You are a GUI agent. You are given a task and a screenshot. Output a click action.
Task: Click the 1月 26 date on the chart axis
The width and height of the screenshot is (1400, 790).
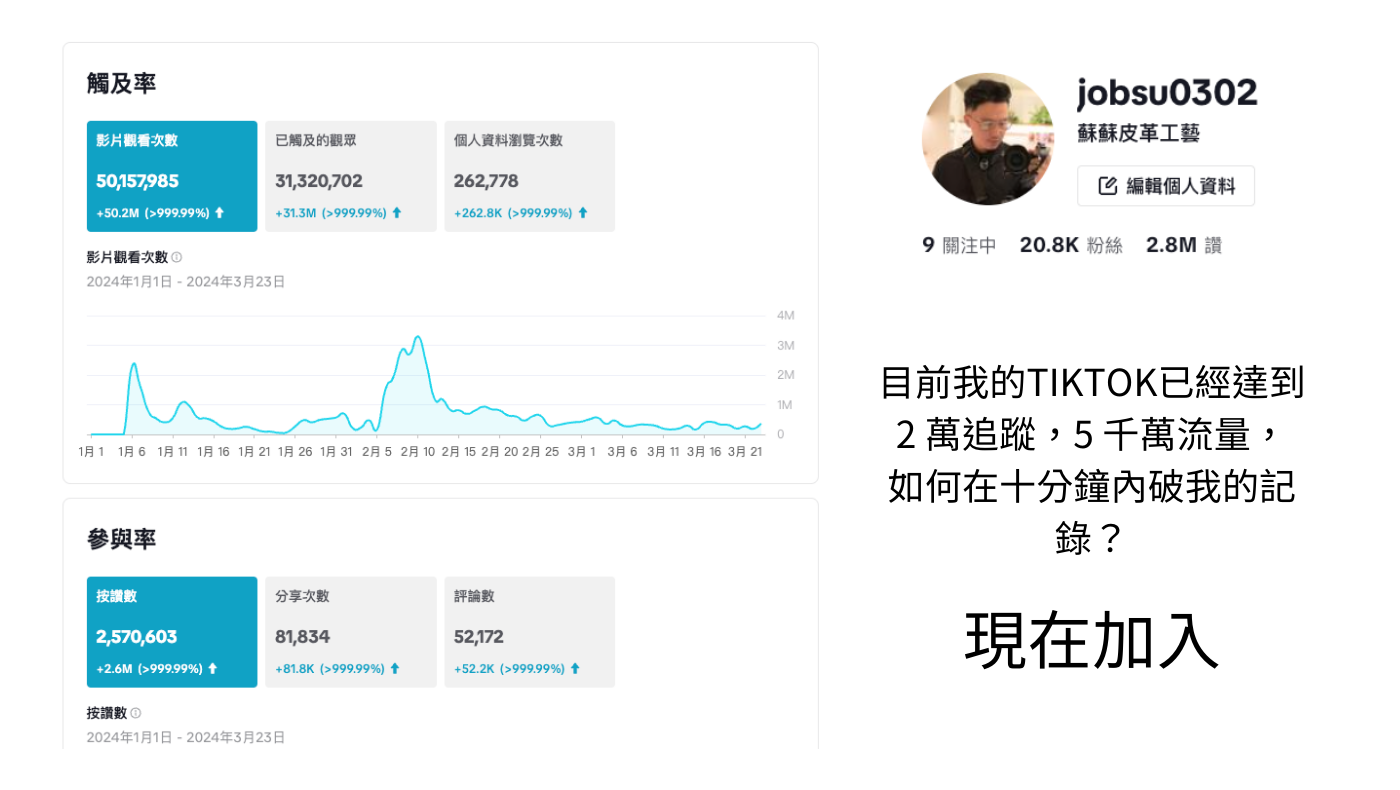(x=293, y=452)
